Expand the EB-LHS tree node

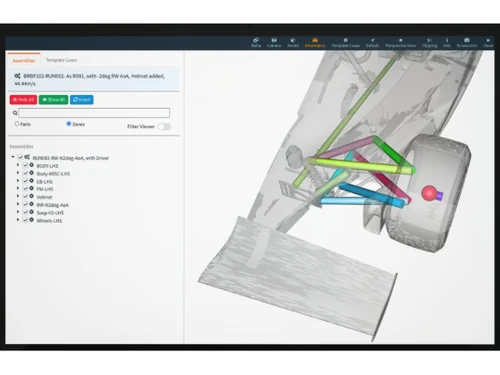pos(18,181)
